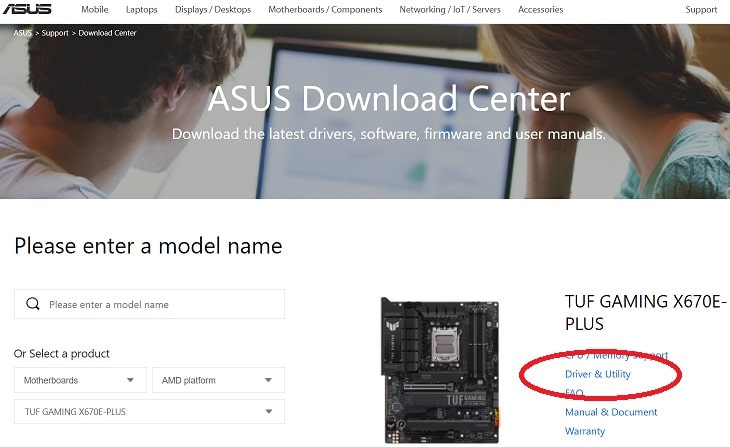Click the ASUS Download Center banner title
Screen dimensions: 730x447
389,98
